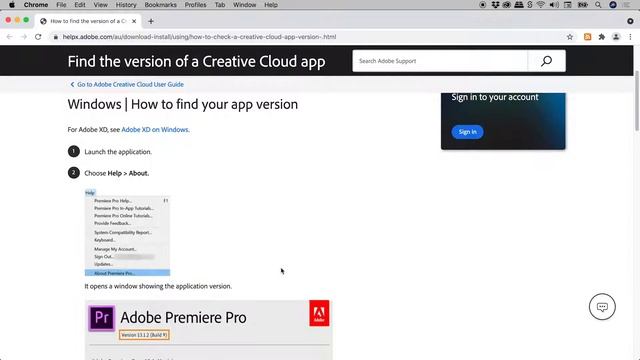Viewport: 640px width, 360px height.
Task: Open the File menu
Action: (x=61, y=5)
